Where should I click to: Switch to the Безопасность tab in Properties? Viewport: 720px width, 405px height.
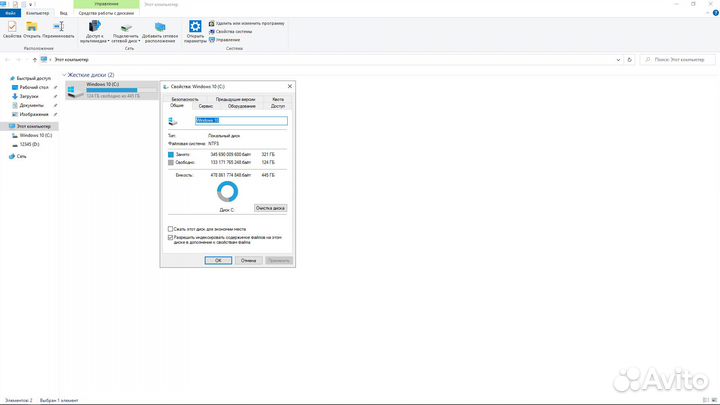click(185, 99)
